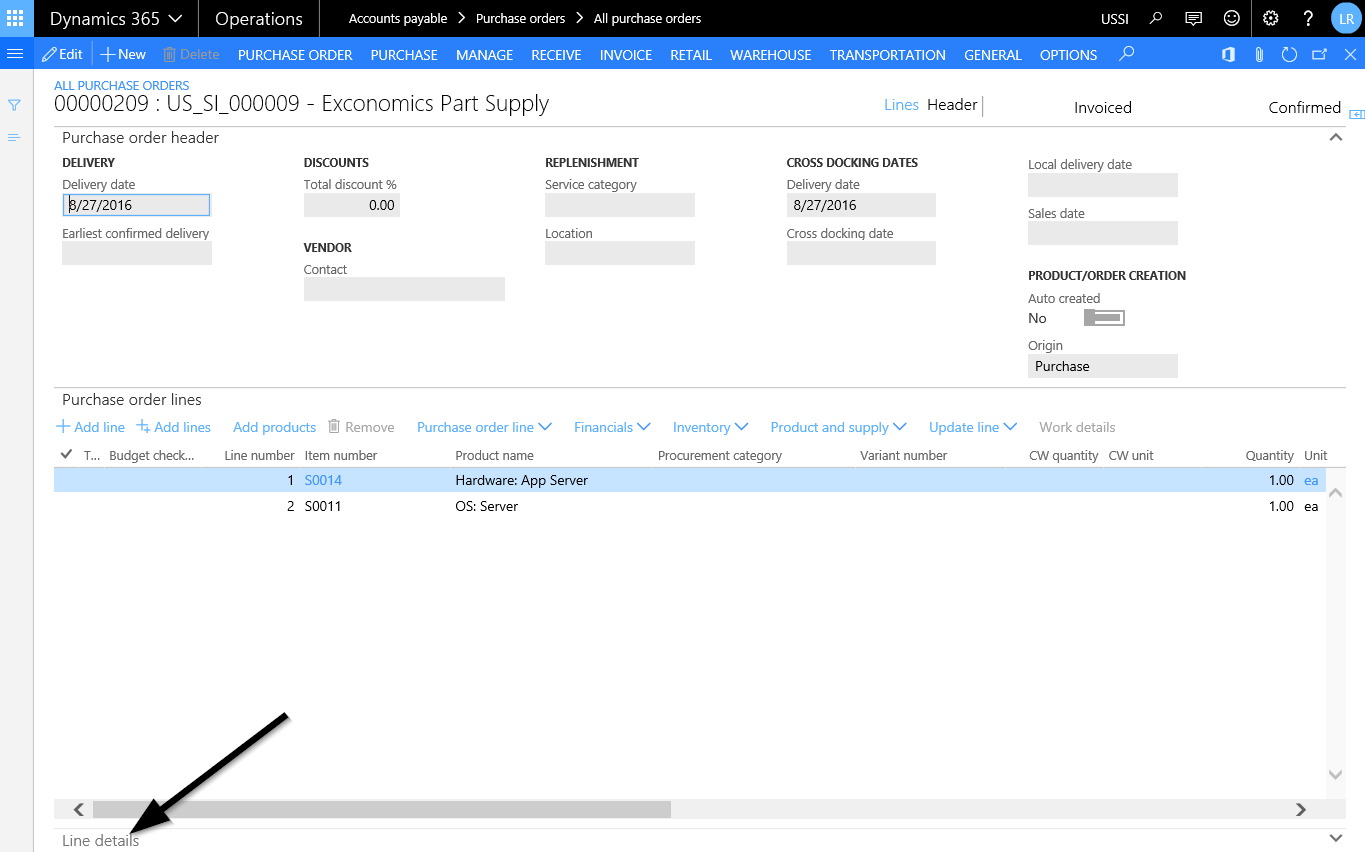Image resolution: width=1365 pixels, height=852 pixels.
Task: Refresh the purchase order page
Action: click(1289, 55)
